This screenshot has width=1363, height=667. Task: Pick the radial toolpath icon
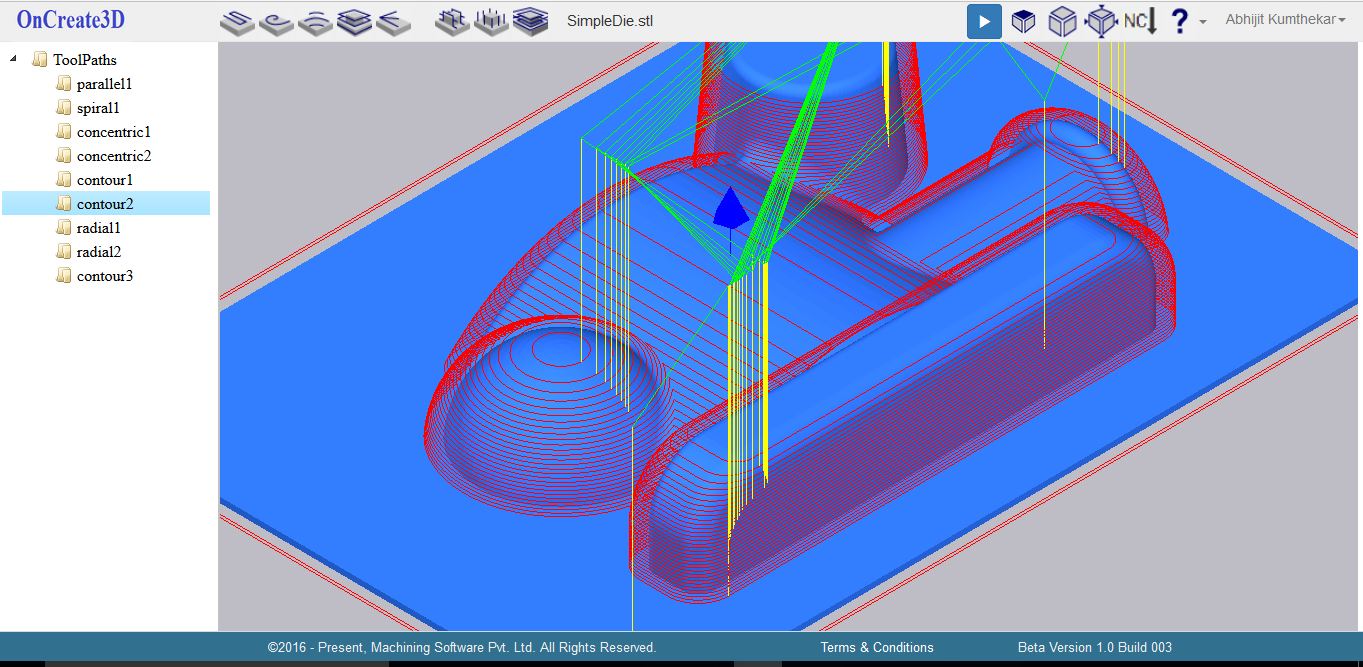pos(393,21)
